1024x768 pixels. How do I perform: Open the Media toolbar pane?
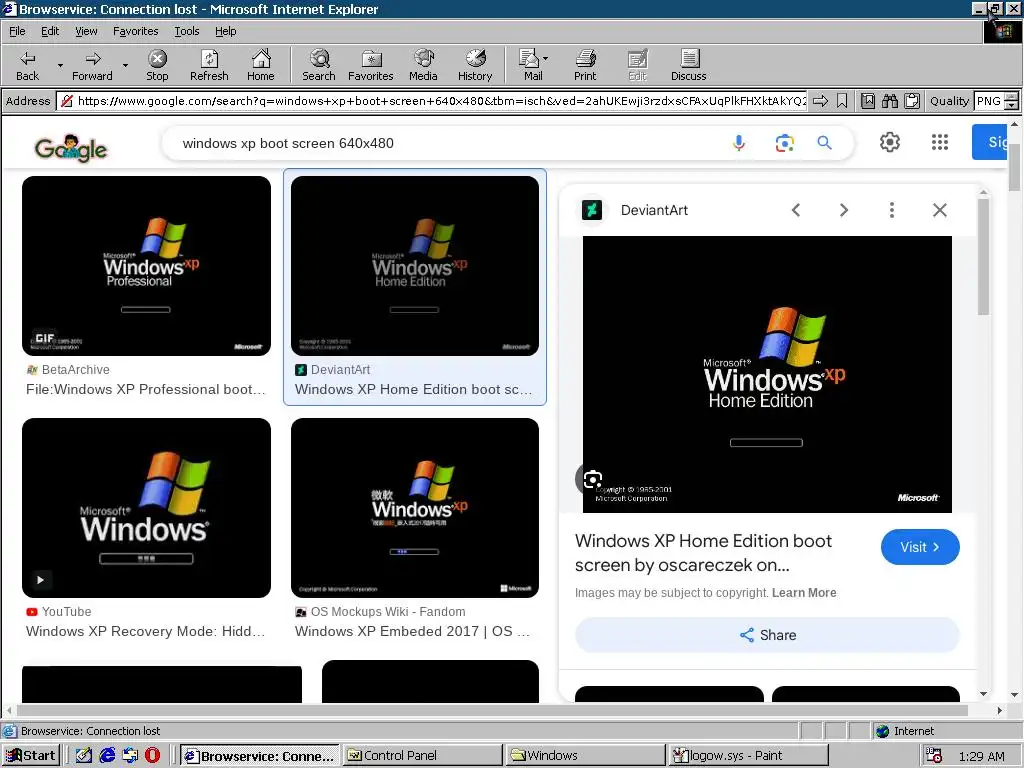pyautogui.click(x=423, y=65)
